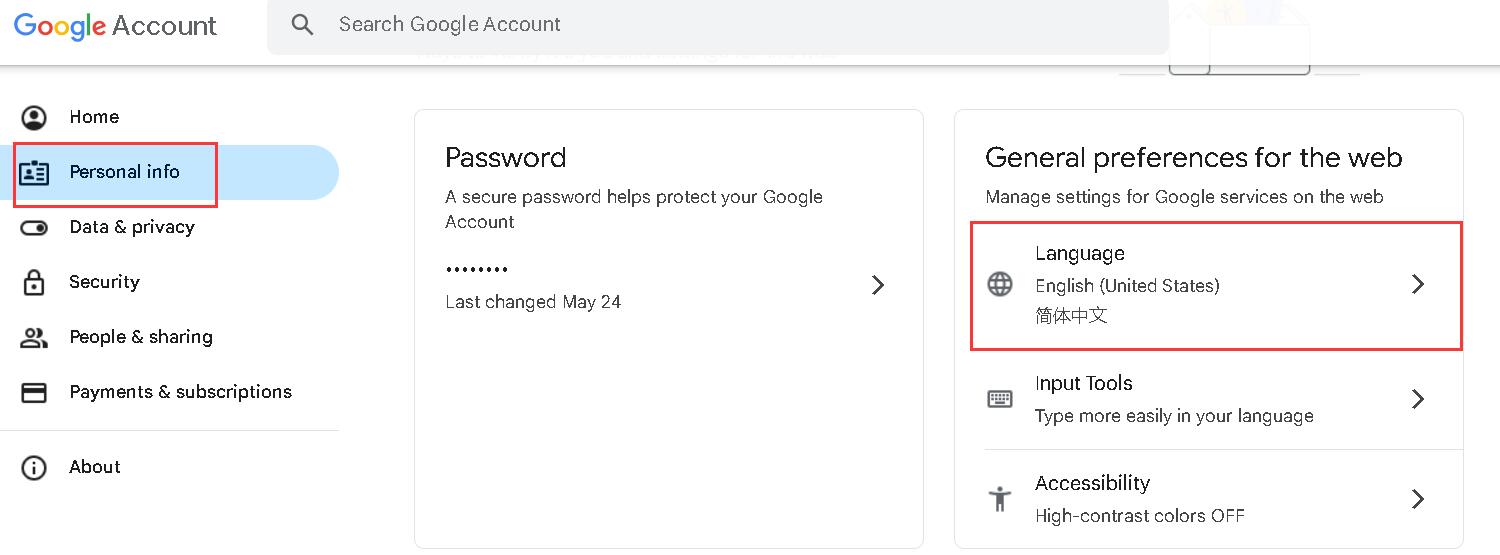Click the People & sharing icon
Viewport: 1500px width, 555px height.
click(34, 338)
